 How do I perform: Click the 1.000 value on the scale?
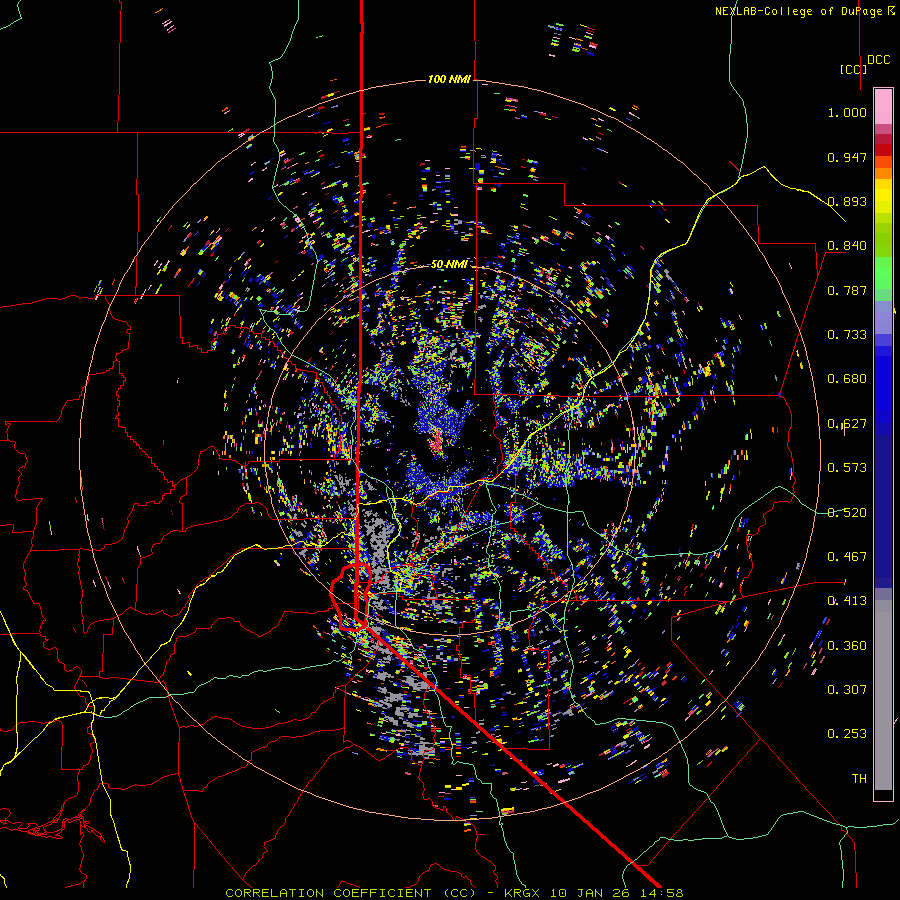[847, 112]
